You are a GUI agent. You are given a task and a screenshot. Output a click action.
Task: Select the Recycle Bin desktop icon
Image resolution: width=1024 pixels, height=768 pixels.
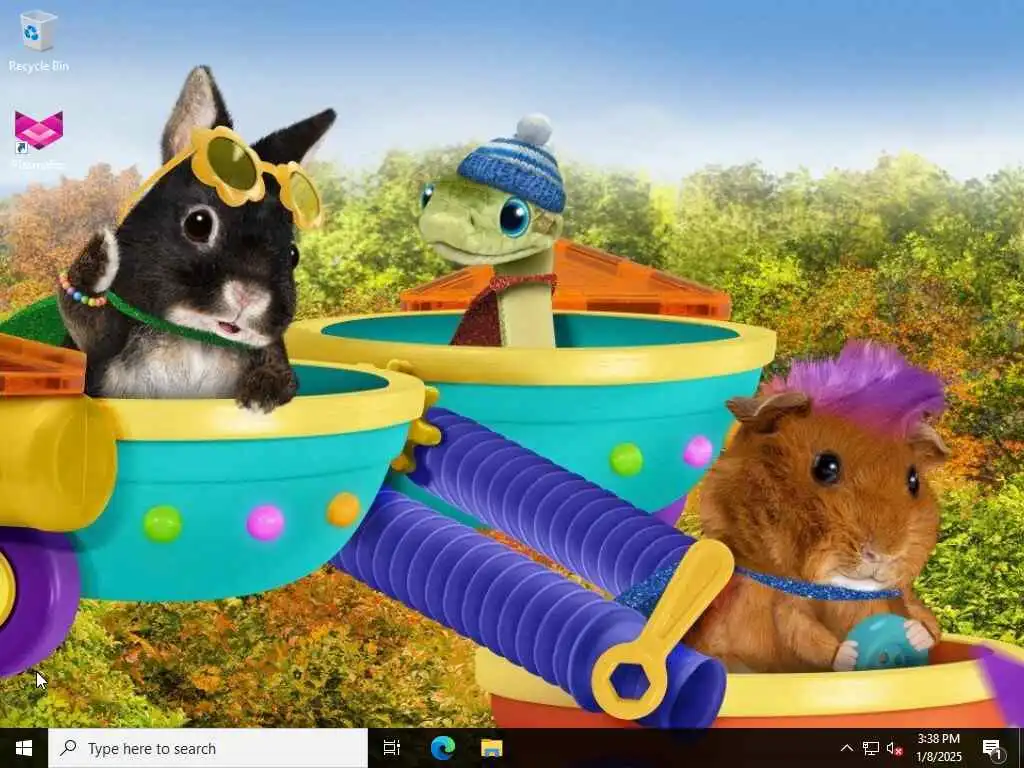39,40
